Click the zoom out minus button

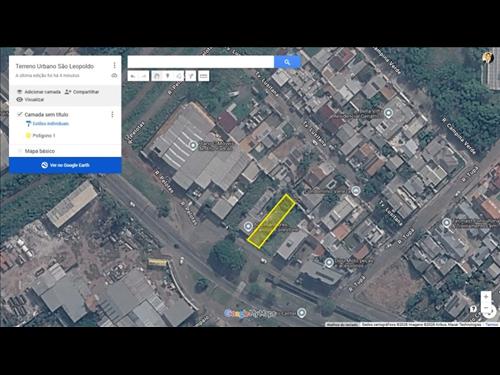(x=486, y=307)
